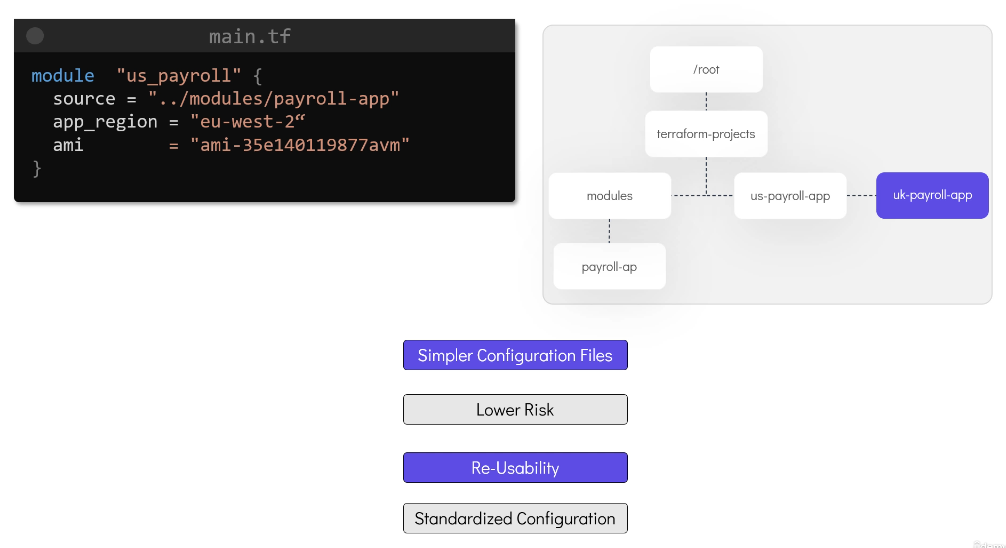Image resolution: width=1006 pixels, height=548 pixels.
Task: Select the "eu-west-2" region value
Action: click(x=248, y=121)
